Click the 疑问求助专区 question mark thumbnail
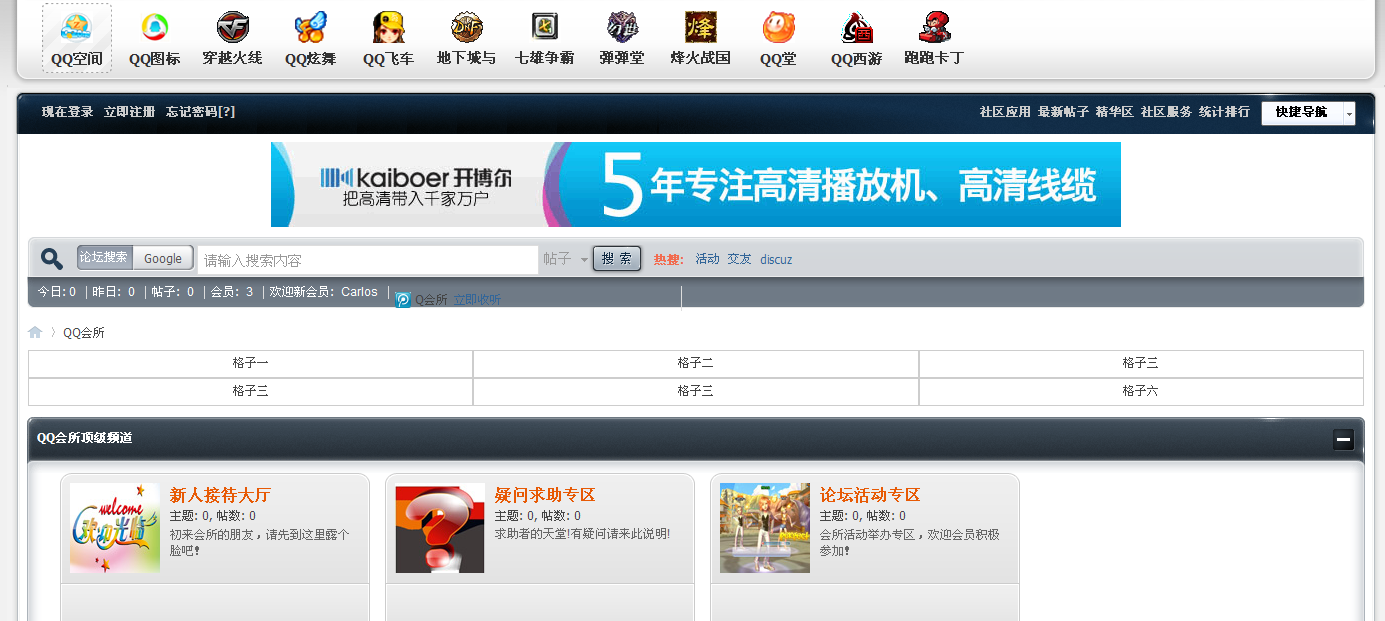 coord(440,528)
